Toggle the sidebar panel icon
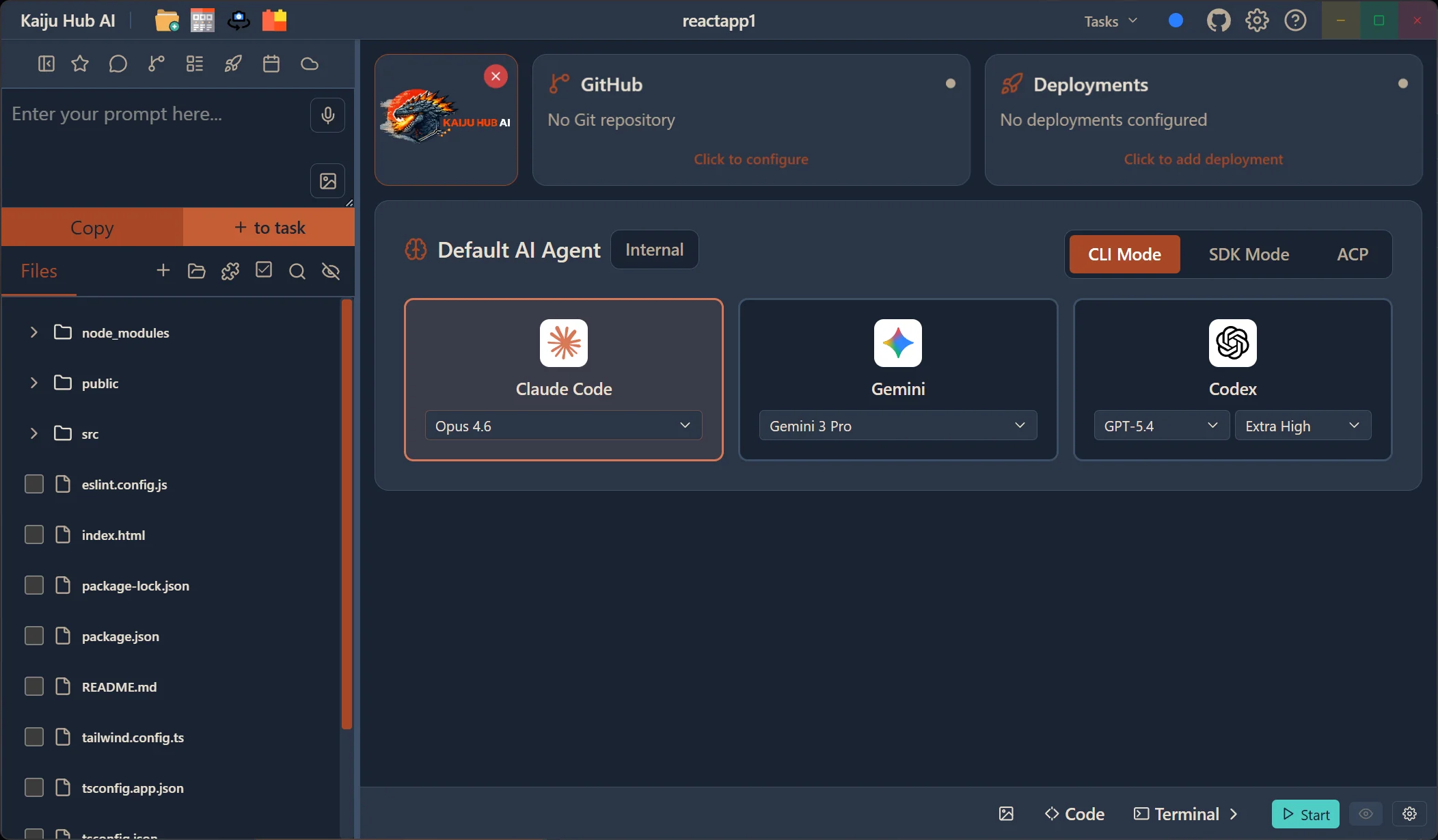The image size is (1438, 840). (x=46, y=64)
